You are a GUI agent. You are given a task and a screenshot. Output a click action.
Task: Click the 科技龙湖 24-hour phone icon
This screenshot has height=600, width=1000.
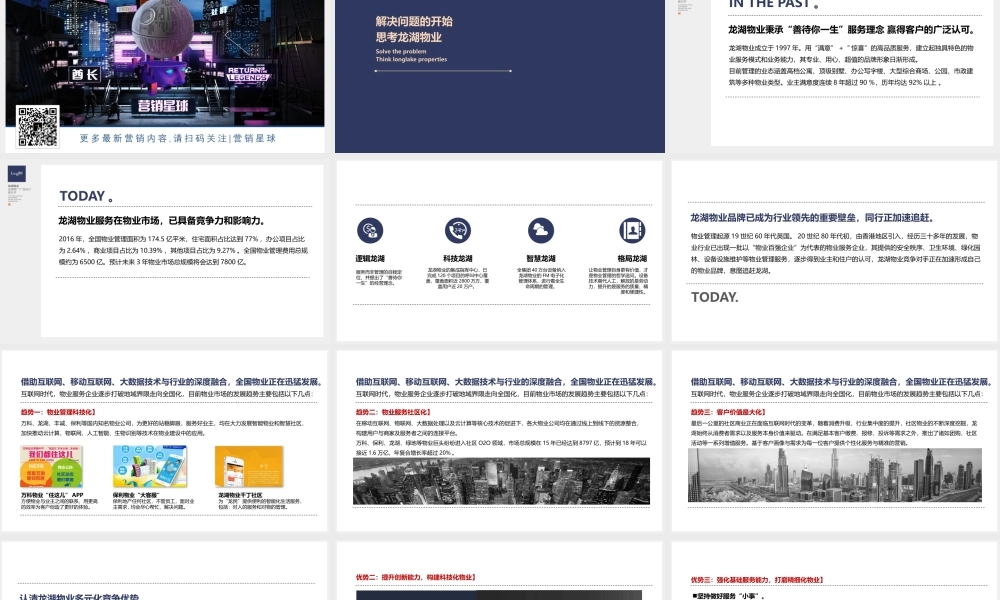(458, 230)
